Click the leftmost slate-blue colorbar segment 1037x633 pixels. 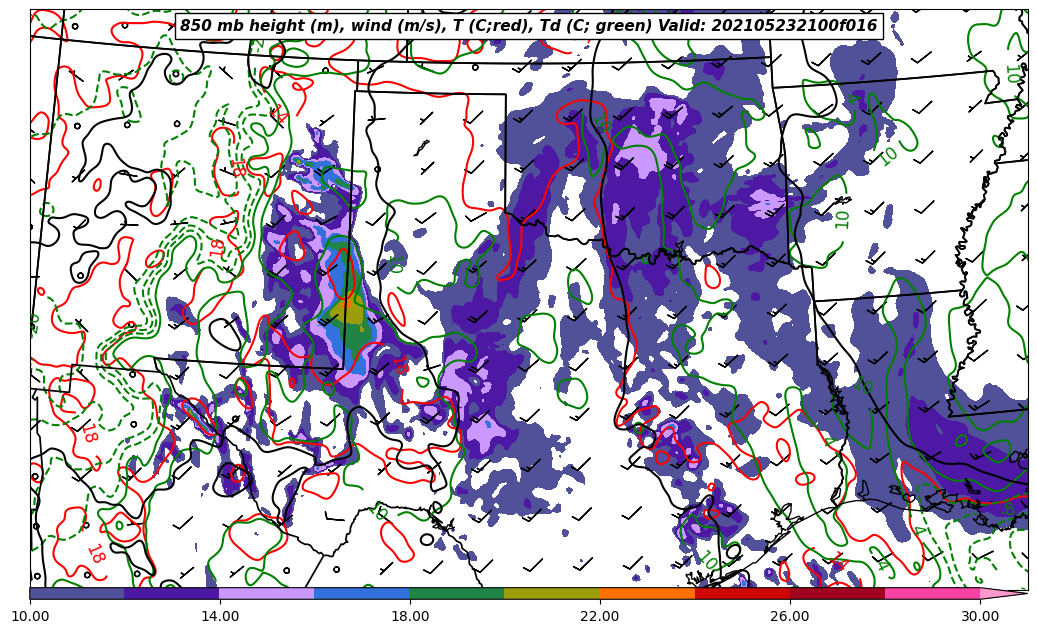[77, 593]
